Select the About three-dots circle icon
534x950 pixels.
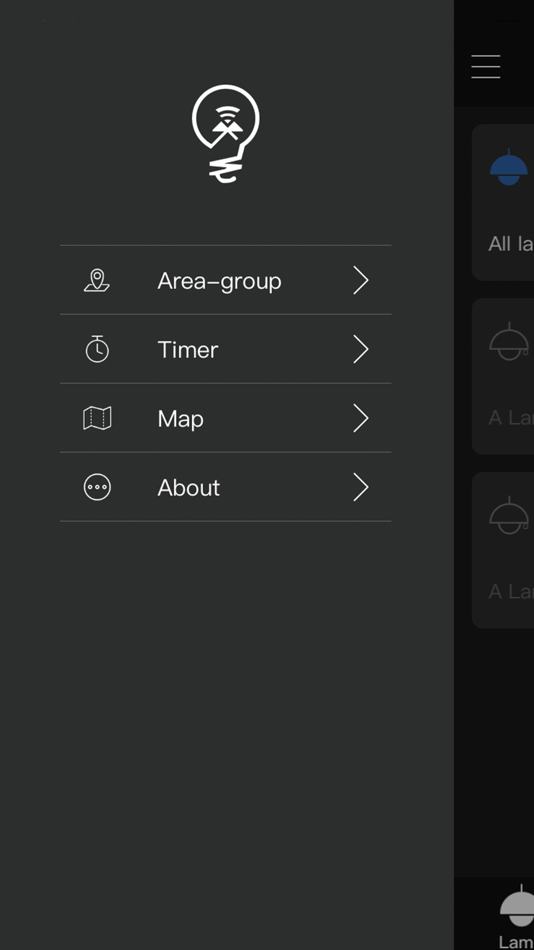tap(97, 487)
